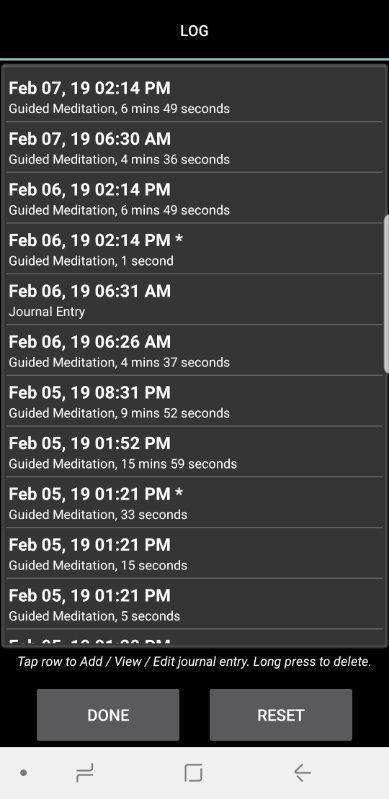Select Feb 06 06:26 AM meditation row
This screenshot has width=389, height=799.
click(x=195, y=351)
